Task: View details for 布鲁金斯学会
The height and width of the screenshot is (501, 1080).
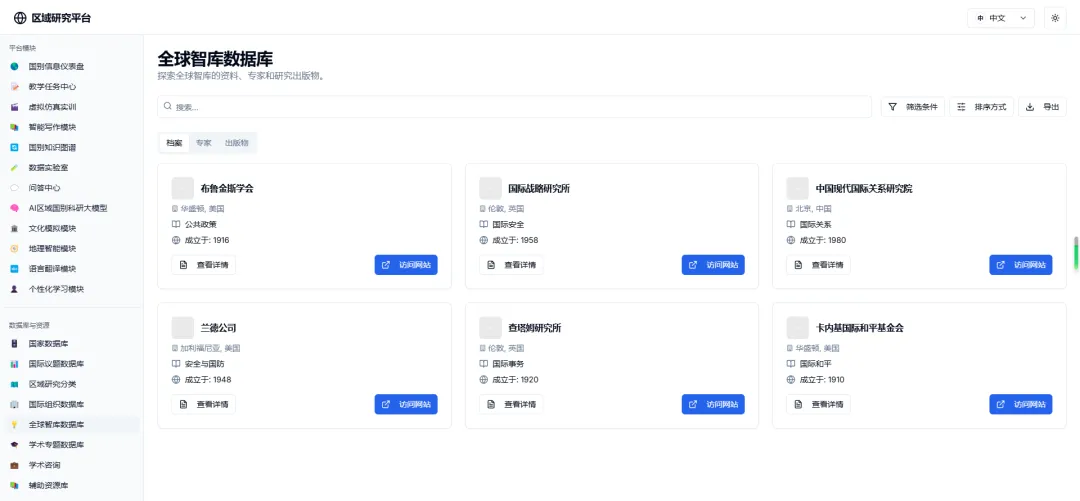Action: (204, 265)
